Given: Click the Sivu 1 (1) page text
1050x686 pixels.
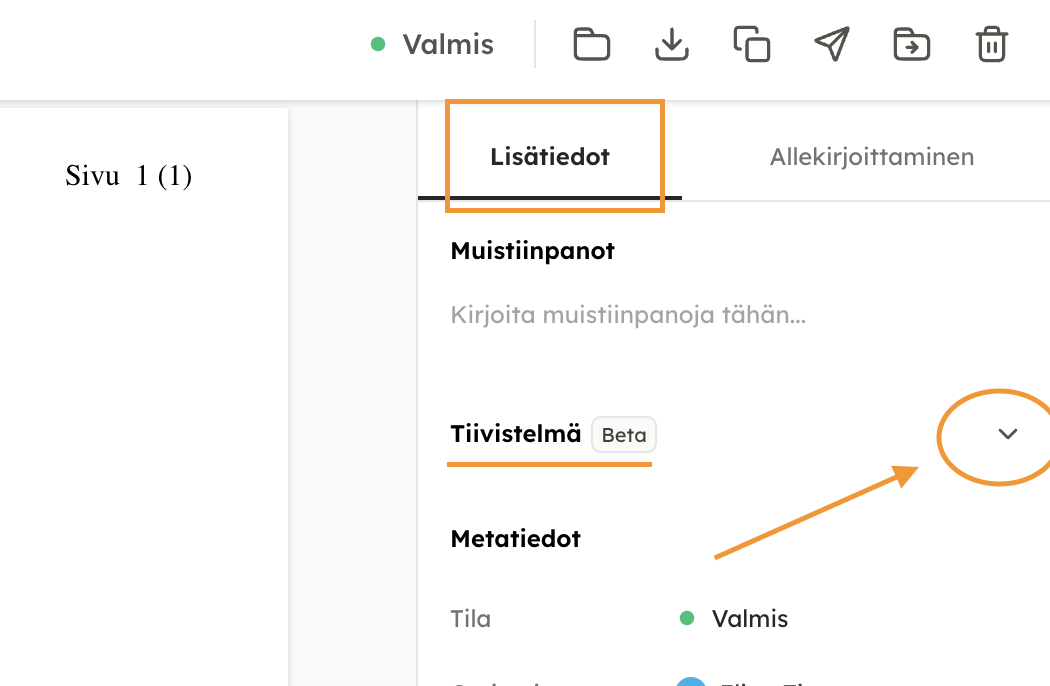Looking at the screenshot, I should pyautogui.click(x=129, y=177).
